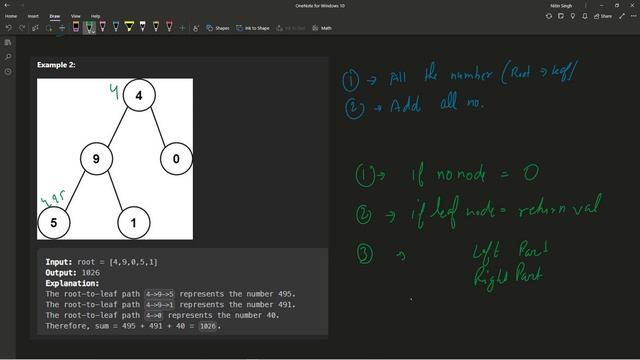Select the white pen
Screen dimensions: 640x360
pyautogui.click(x=142, y=27)
